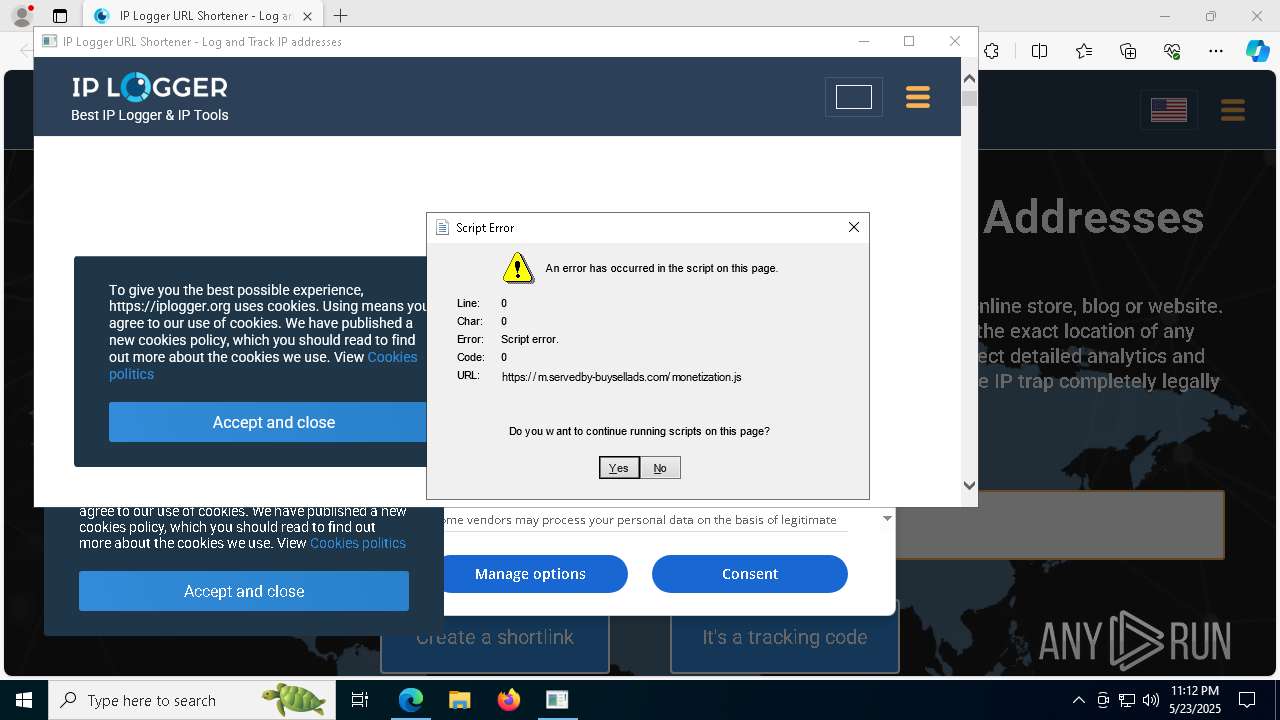Open Edge tab actions menu icon
Screen dimensions: 1280x720
coord(59,16)
